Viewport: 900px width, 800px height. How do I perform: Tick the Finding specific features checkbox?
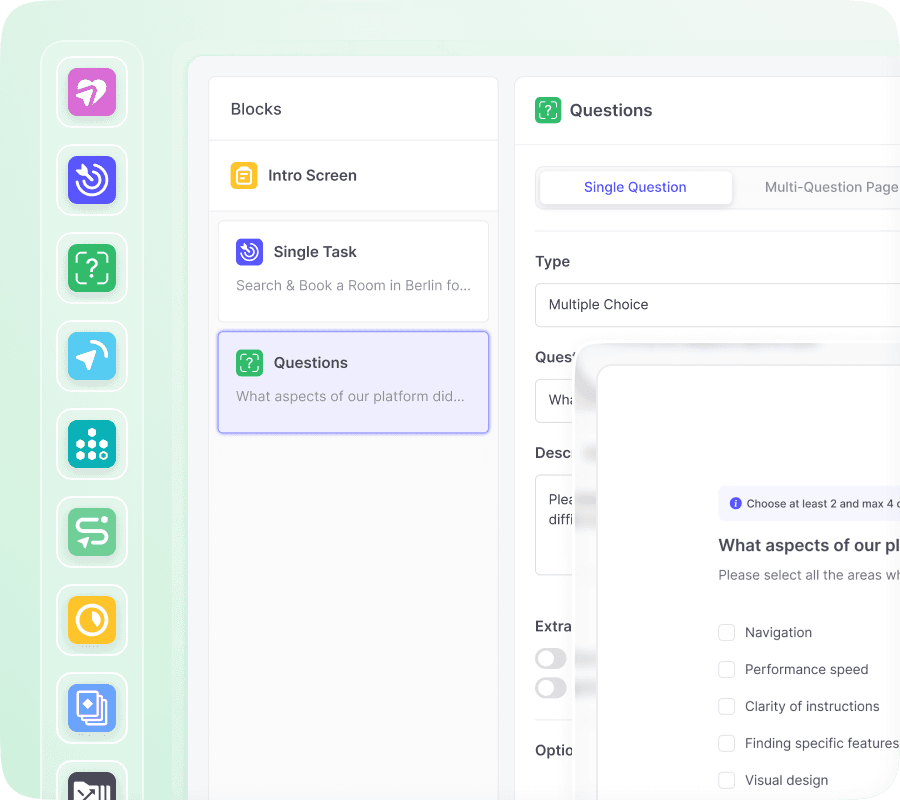[x=727, y=743]
